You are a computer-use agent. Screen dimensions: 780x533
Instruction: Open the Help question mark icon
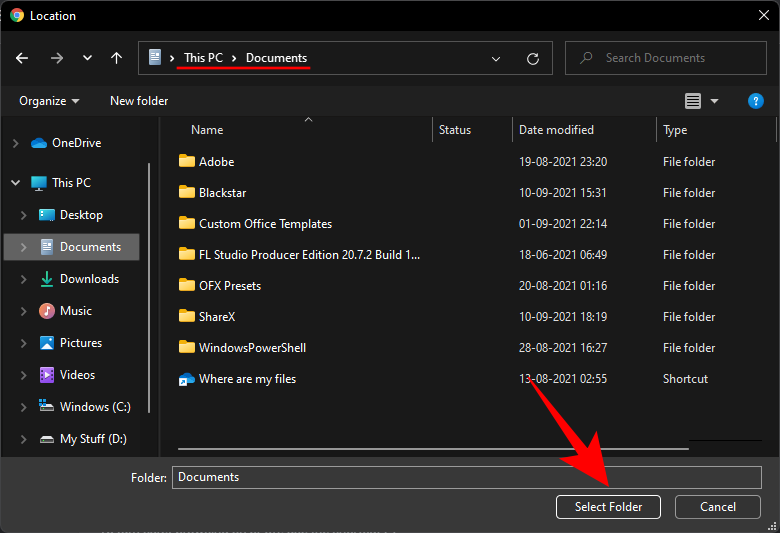(x=756, y=101)
